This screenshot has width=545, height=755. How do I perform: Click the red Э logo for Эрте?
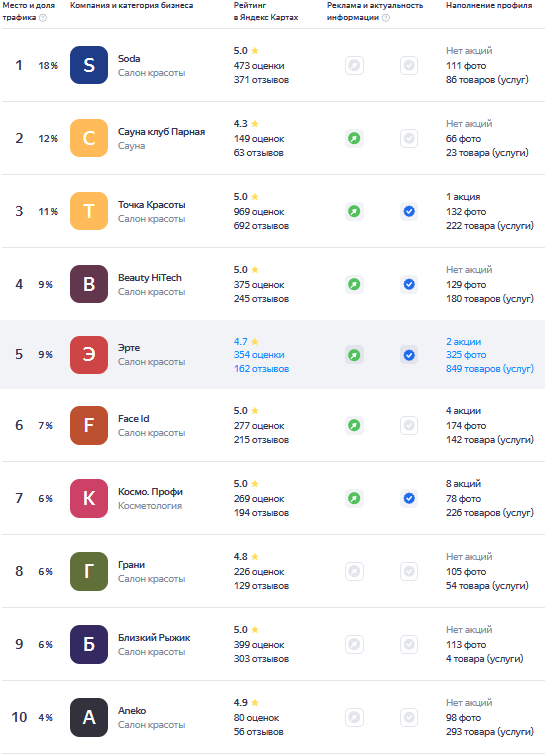click(89, 355)
